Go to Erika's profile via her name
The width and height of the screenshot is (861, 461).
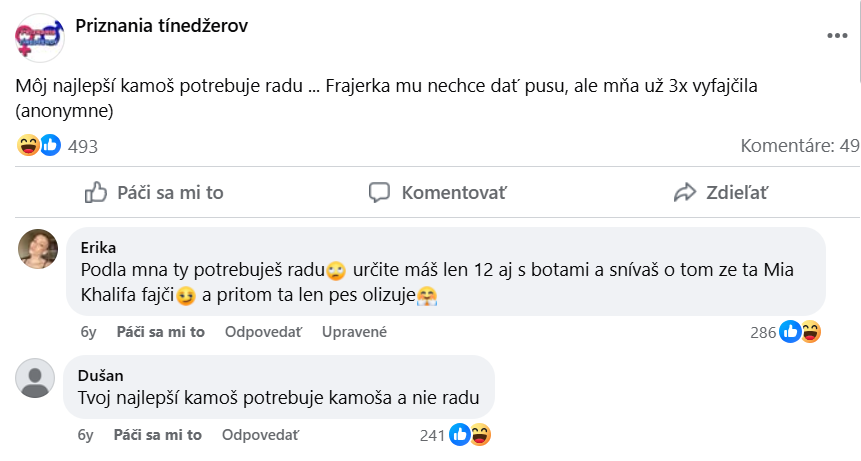[x=98, y=247]
